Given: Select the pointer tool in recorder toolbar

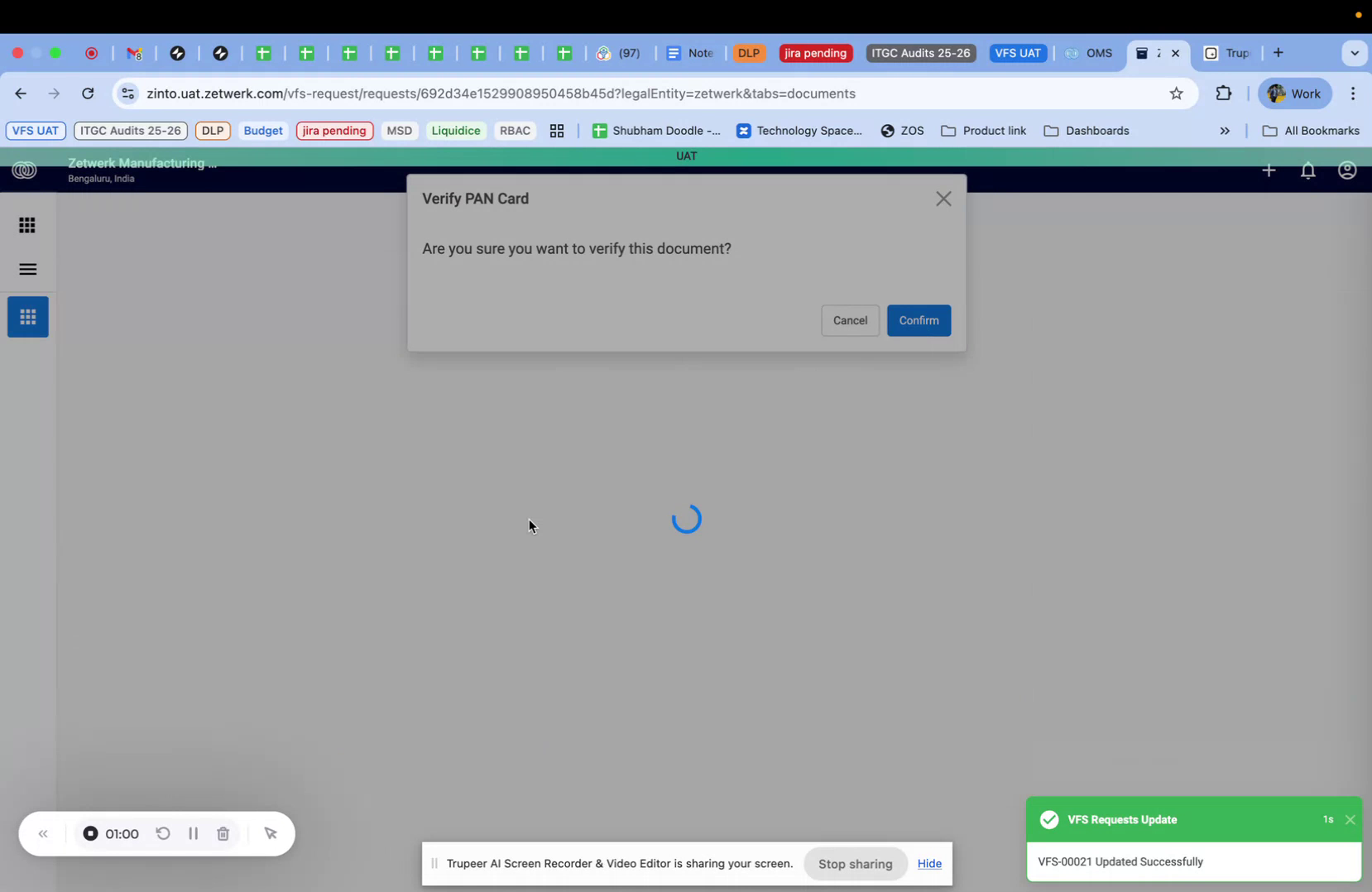Looking at the screenshot, I should click(x=271, y=833).
